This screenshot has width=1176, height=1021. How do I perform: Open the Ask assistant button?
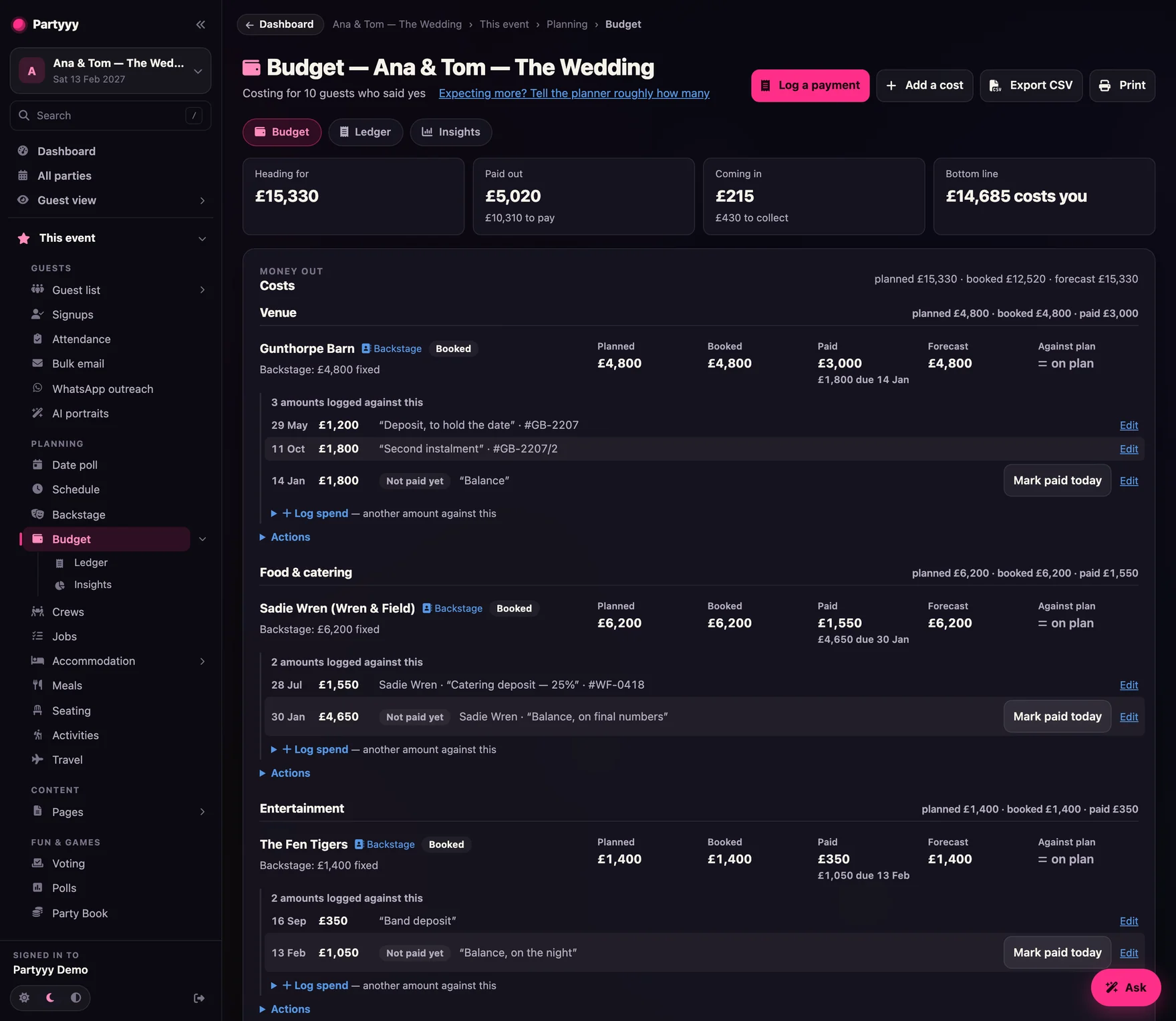coord(1126,988)
